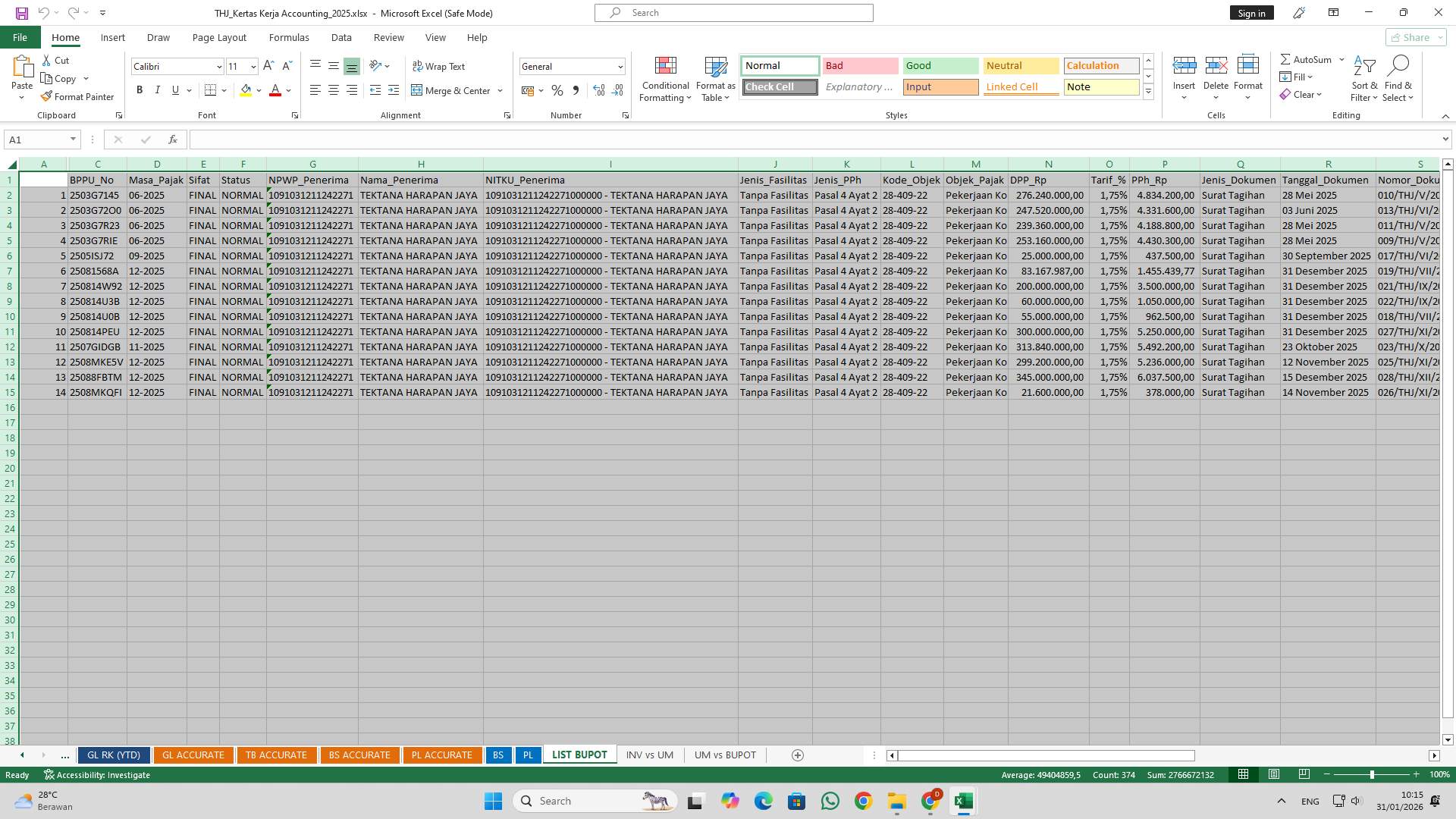The image size is (1456, 819).
Task: Click the Sign in button
Action: pos(1251,13)
